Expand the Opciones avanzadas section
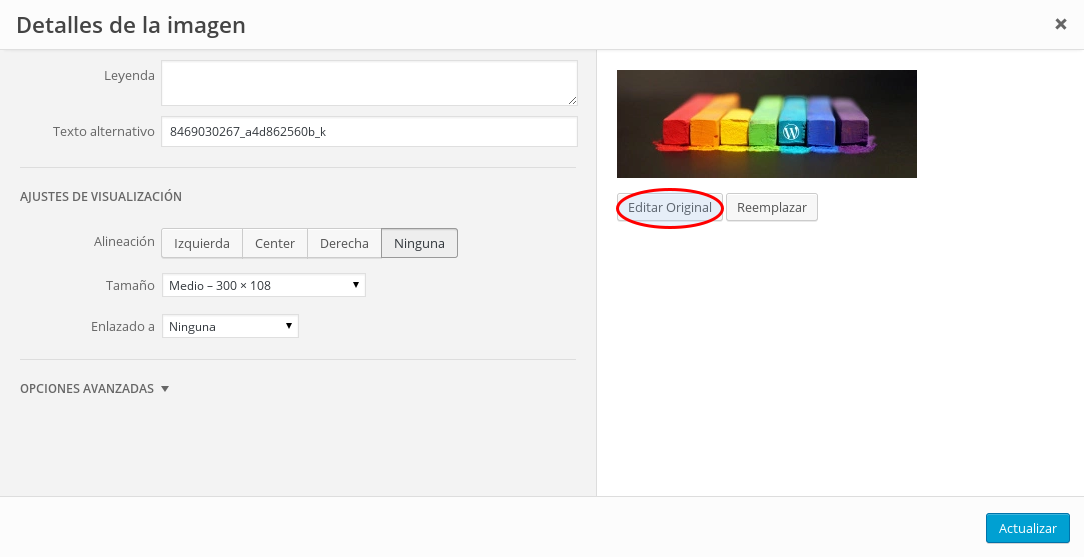This screenshot has height=557, width=1084. pyautogui.click(x=94, y=389)
